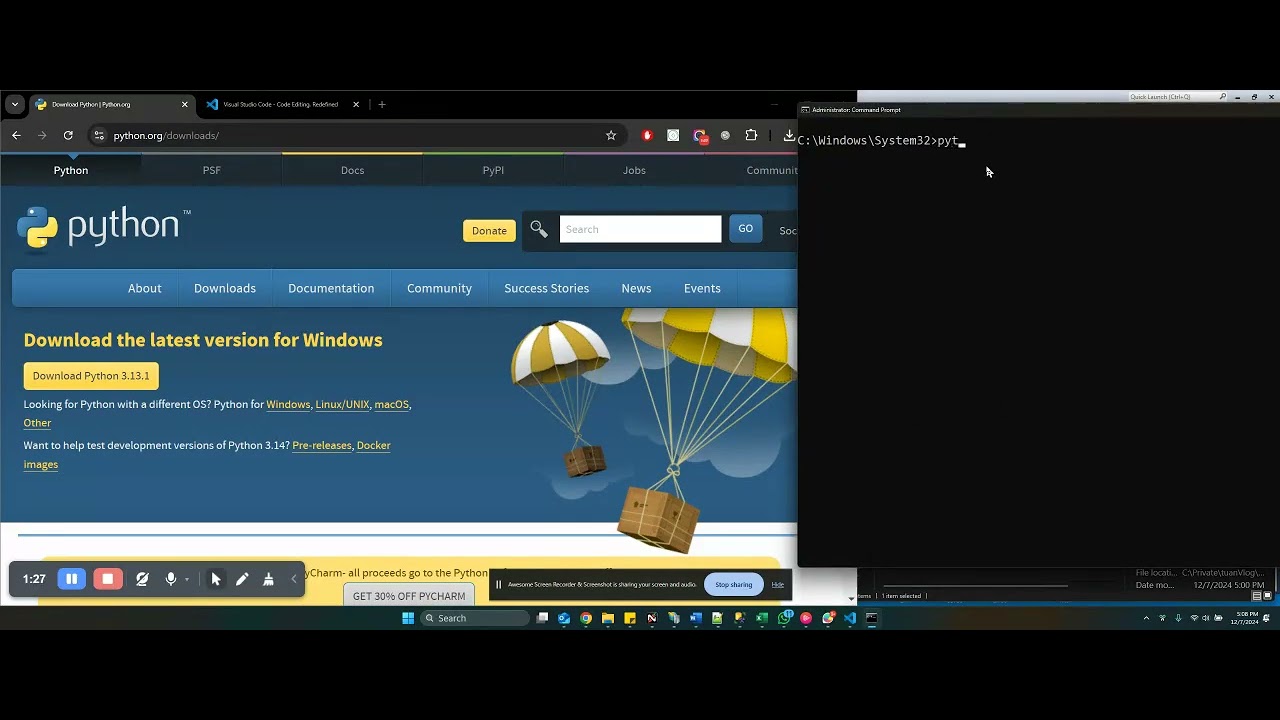The height and width of the screenshot is (720, 1280).
Task: Open the Chrome extensions puzzle icon
Action: point(751,135)
